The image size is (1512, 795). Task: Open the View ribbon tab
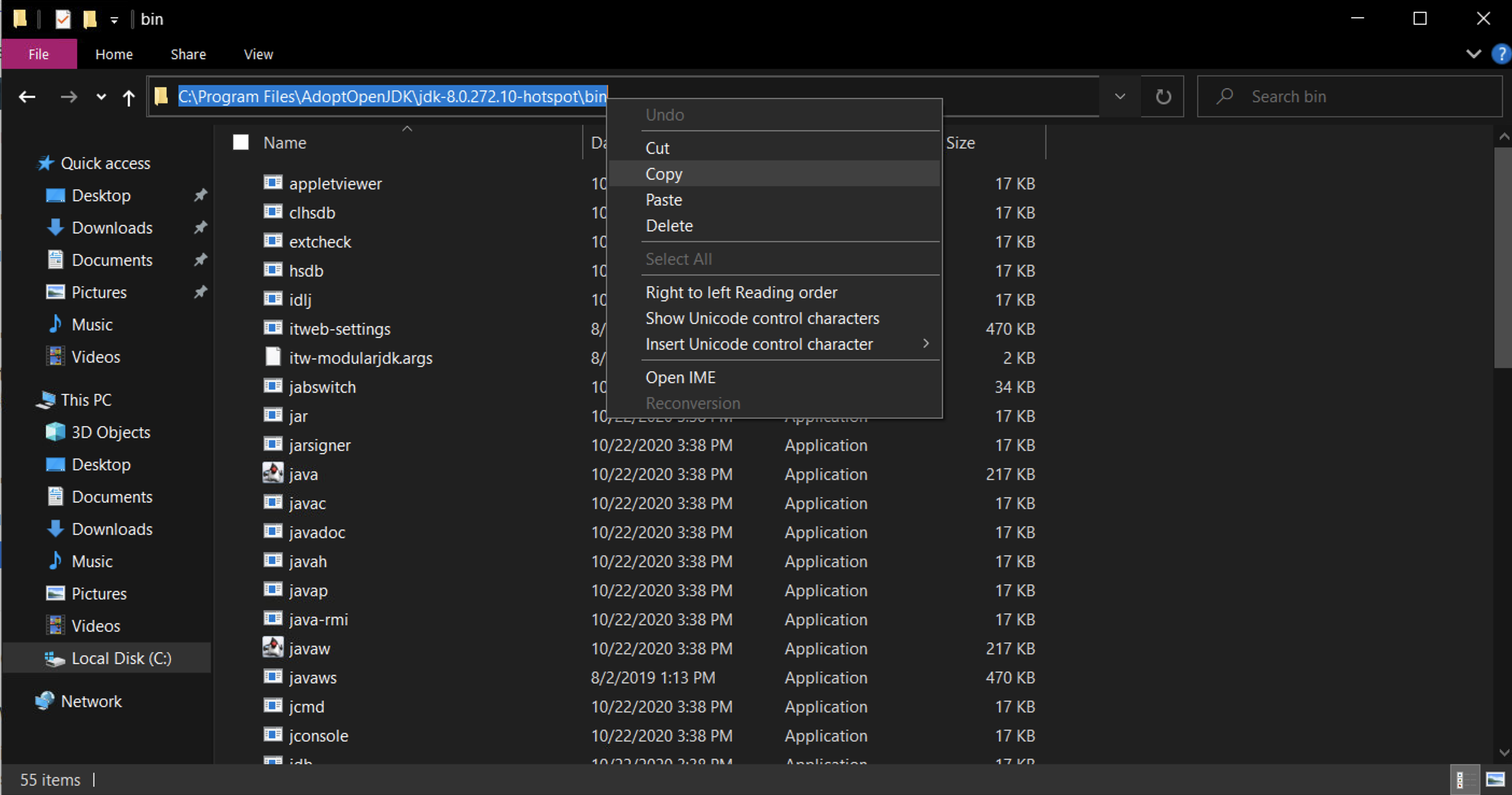(258, 55)
